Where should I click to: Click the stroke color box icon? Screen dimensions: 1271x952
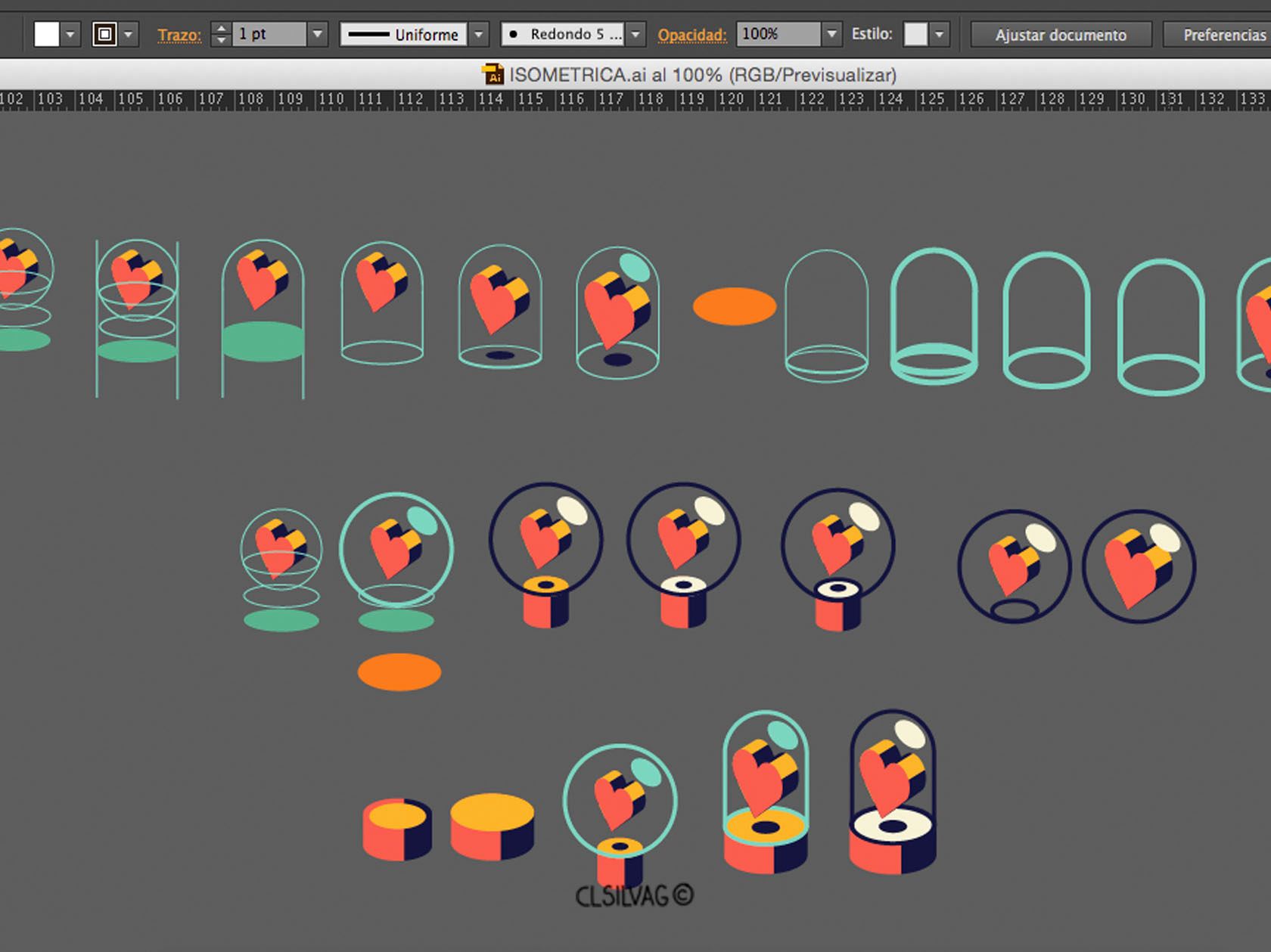coord(104,34)
